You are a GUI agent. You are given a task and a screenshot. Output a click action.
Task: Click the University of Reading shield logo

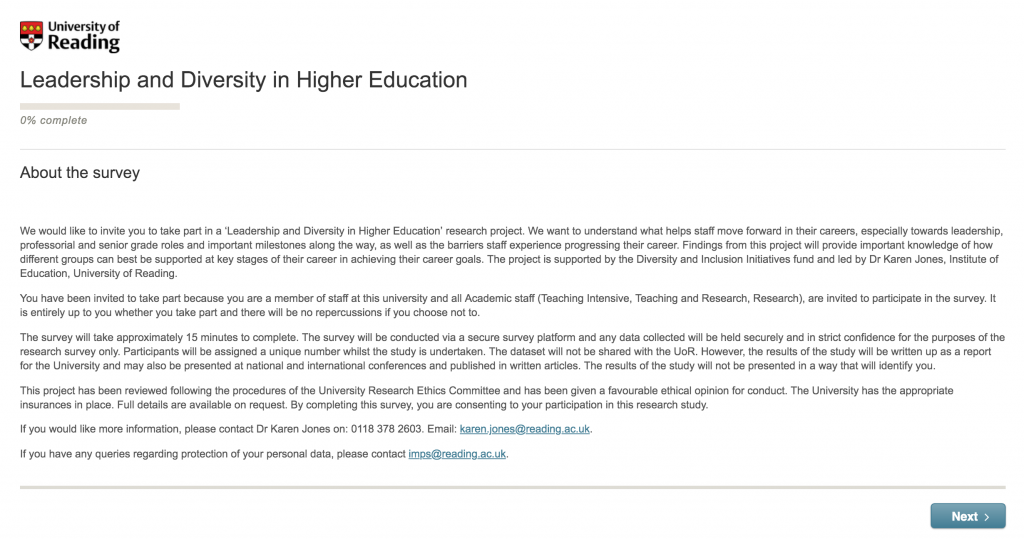31,36
